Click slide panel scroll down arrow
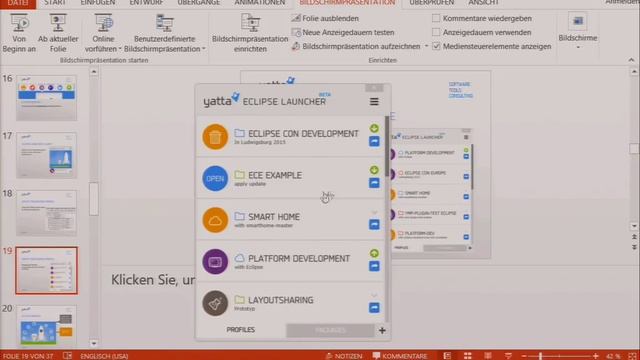The width and height of the screenshot is (640, 360). pyautogui.click(x=94, y=344)
